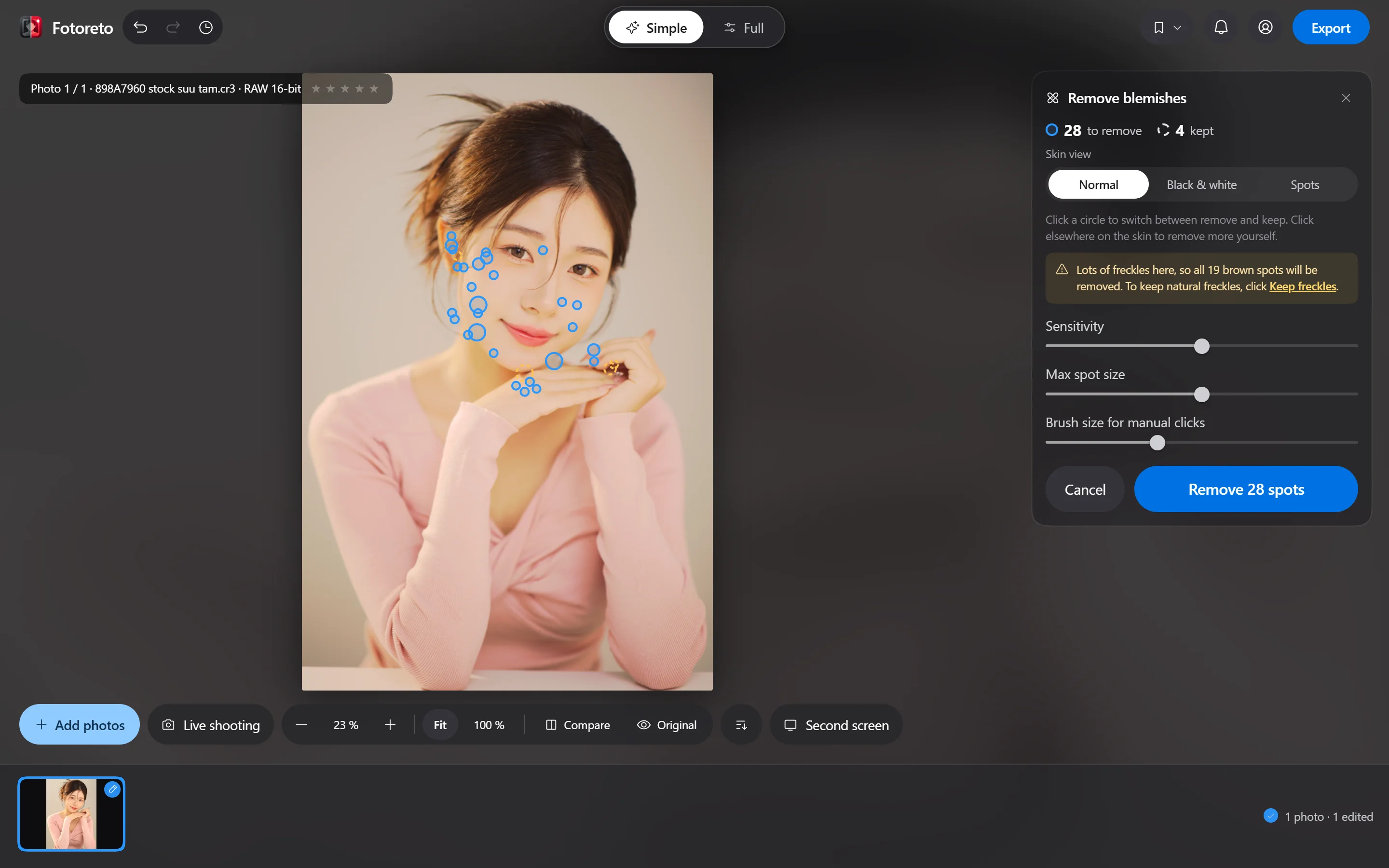Toggle Original preview

[667, 725]
